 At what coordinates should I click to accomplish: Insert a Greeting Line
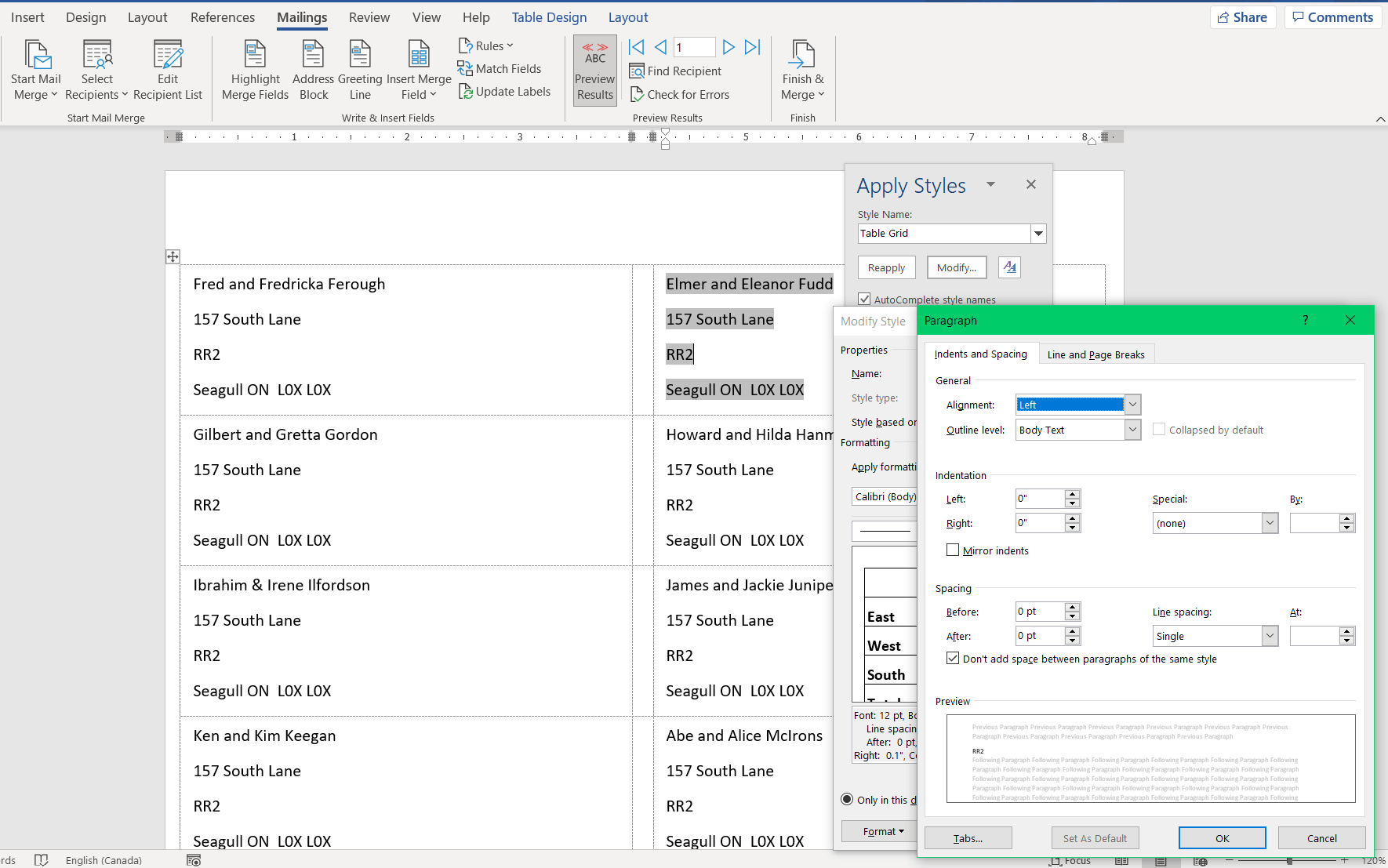coord(360,71)
